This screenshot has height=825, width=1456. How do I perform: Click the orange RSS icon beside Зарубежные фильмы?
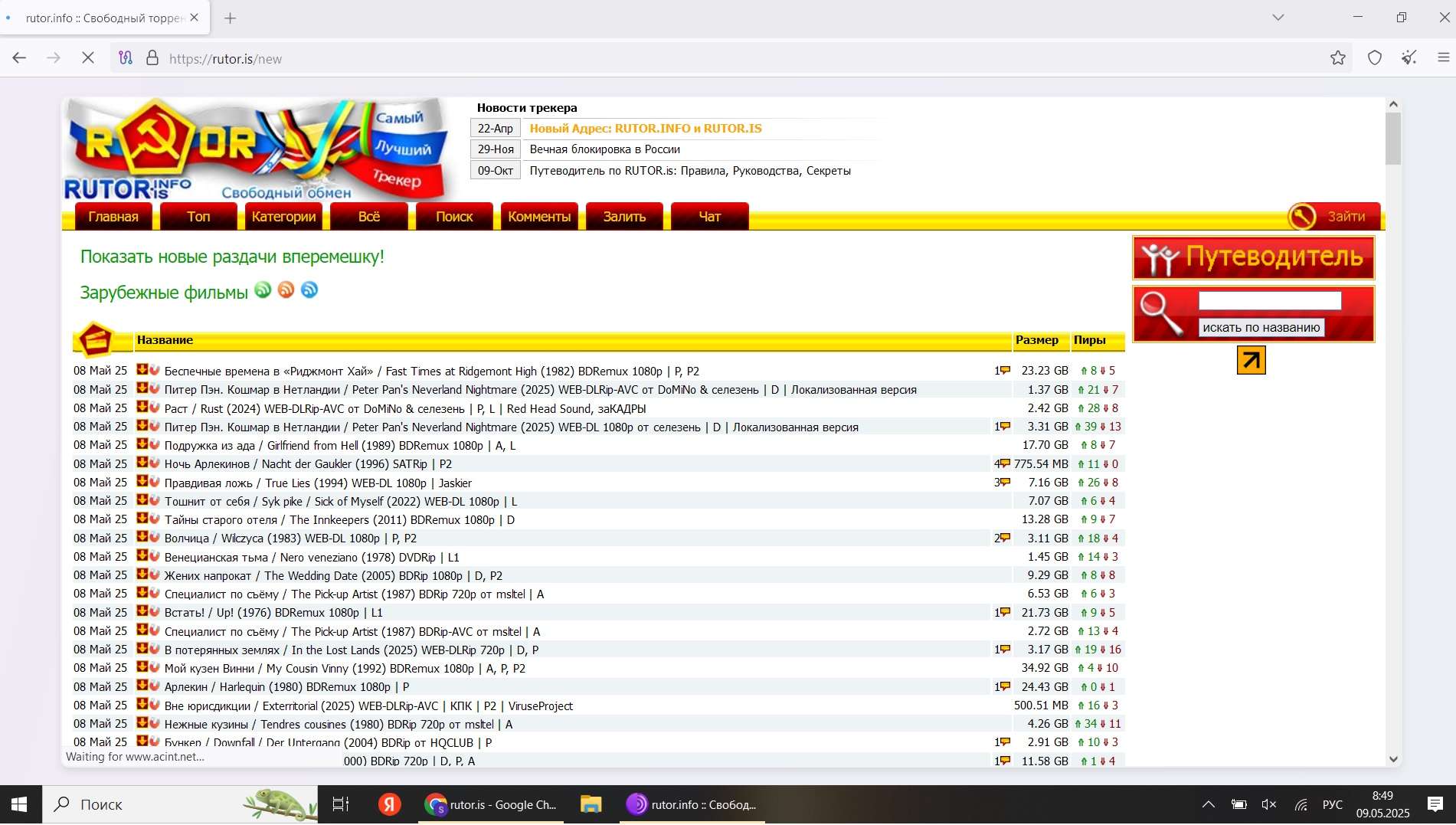click(x=286, y=290)
